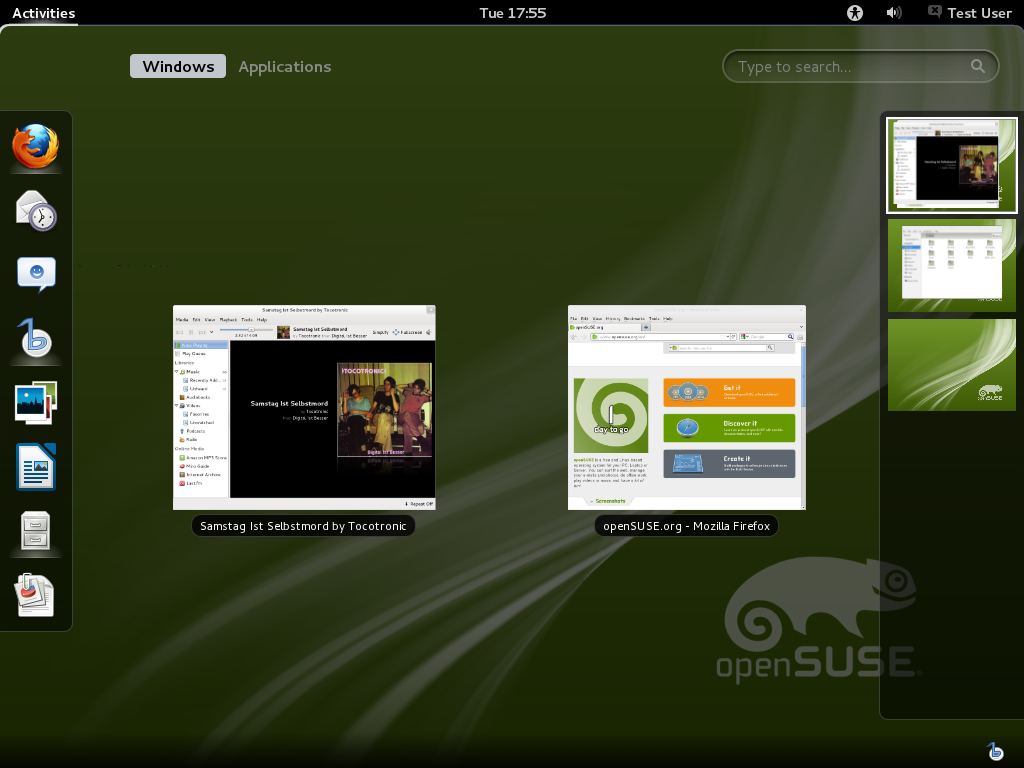The image size is (1024, 768).
Task: Open the stacked documents icon at dash bottom
Action: point(35,594)
